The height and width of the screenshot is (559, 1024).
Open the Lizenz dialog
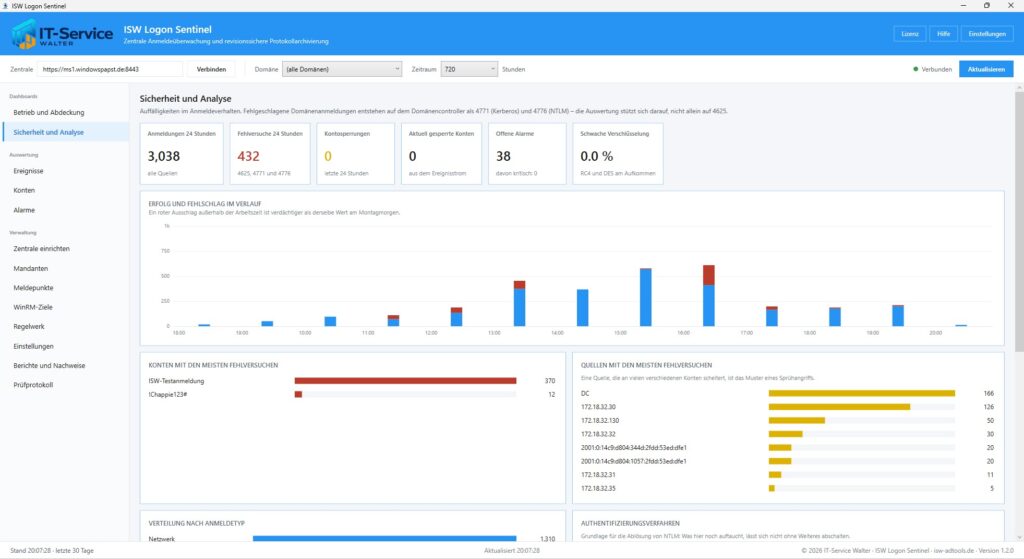[910, 34]
